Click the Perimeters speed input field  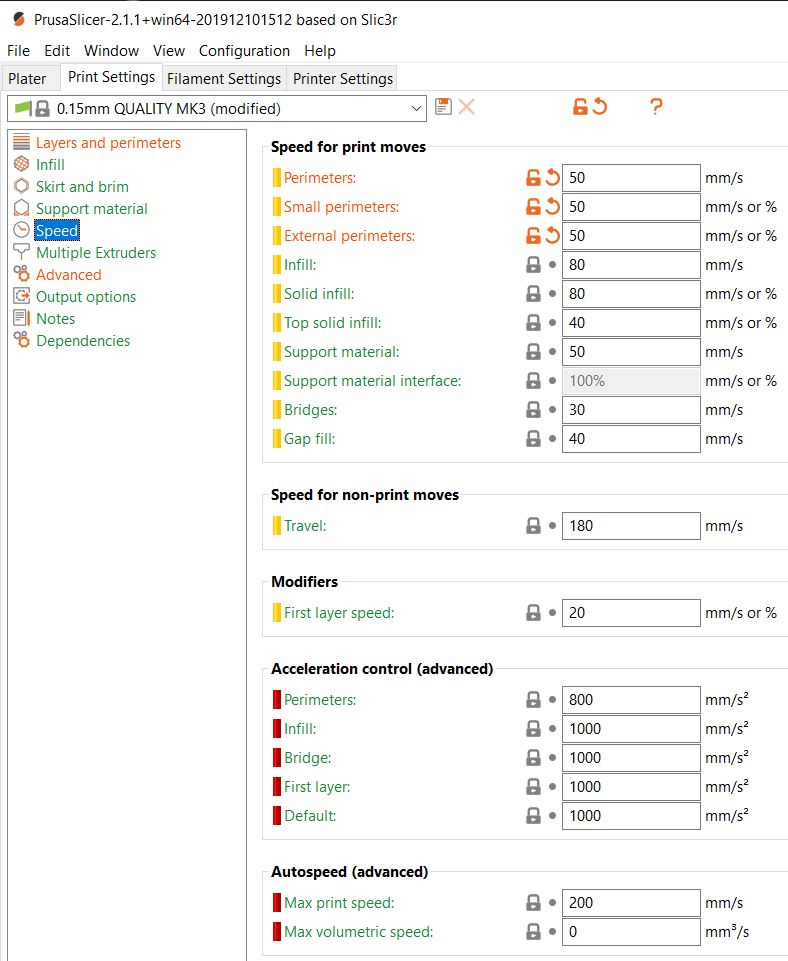click(631, 178)
